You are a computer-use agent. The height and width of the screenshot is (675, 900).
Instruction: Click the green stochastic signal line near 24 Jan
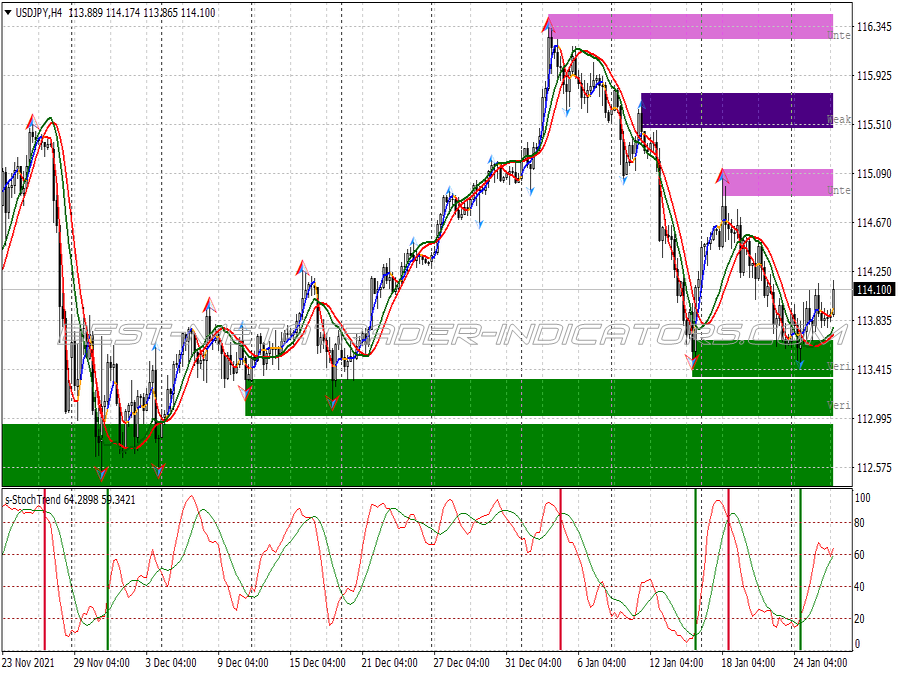coord(800,569)
